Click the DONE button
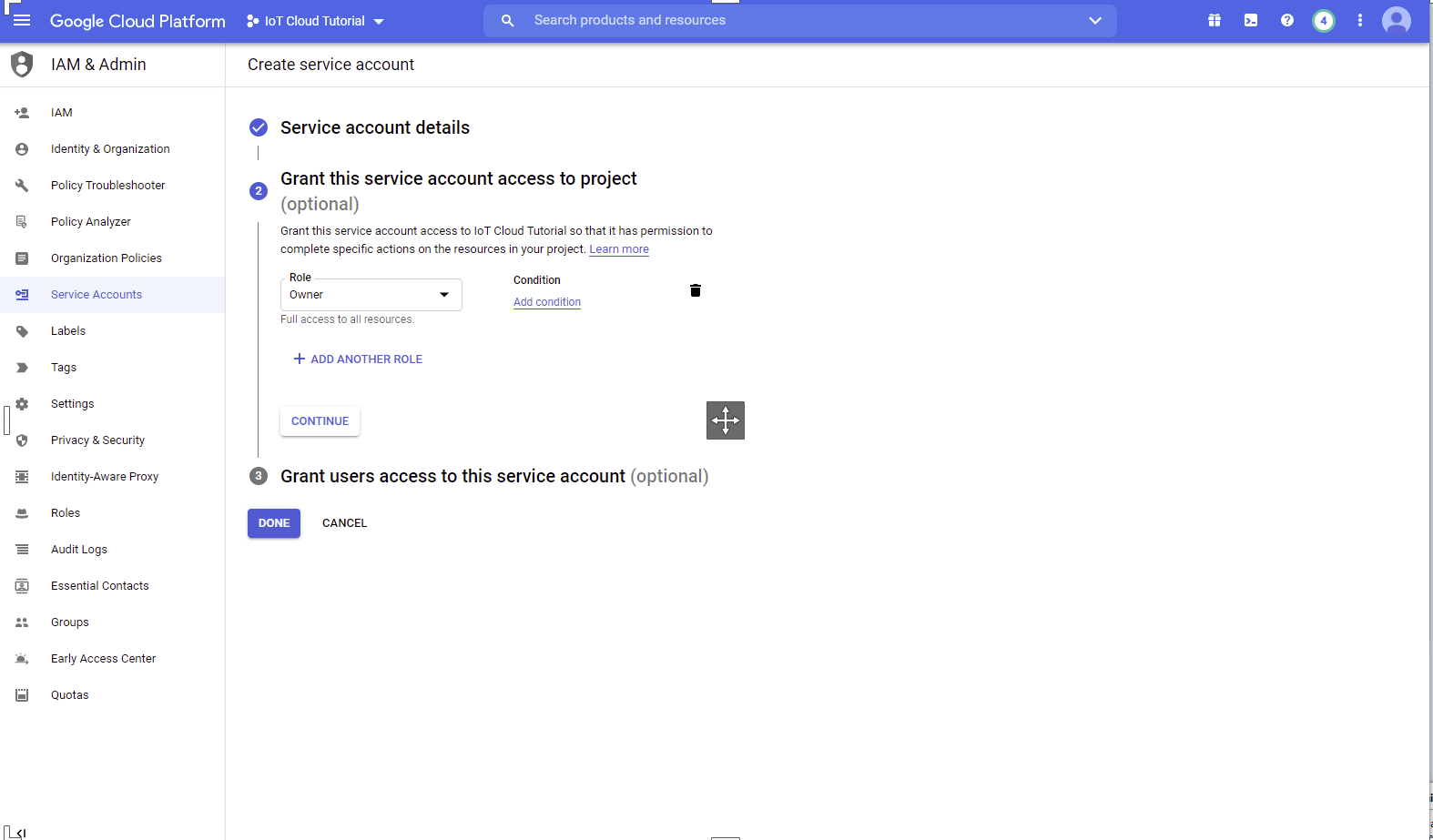Image resolution: width=1433 pixels, height=840 pixels. [274, 523]
